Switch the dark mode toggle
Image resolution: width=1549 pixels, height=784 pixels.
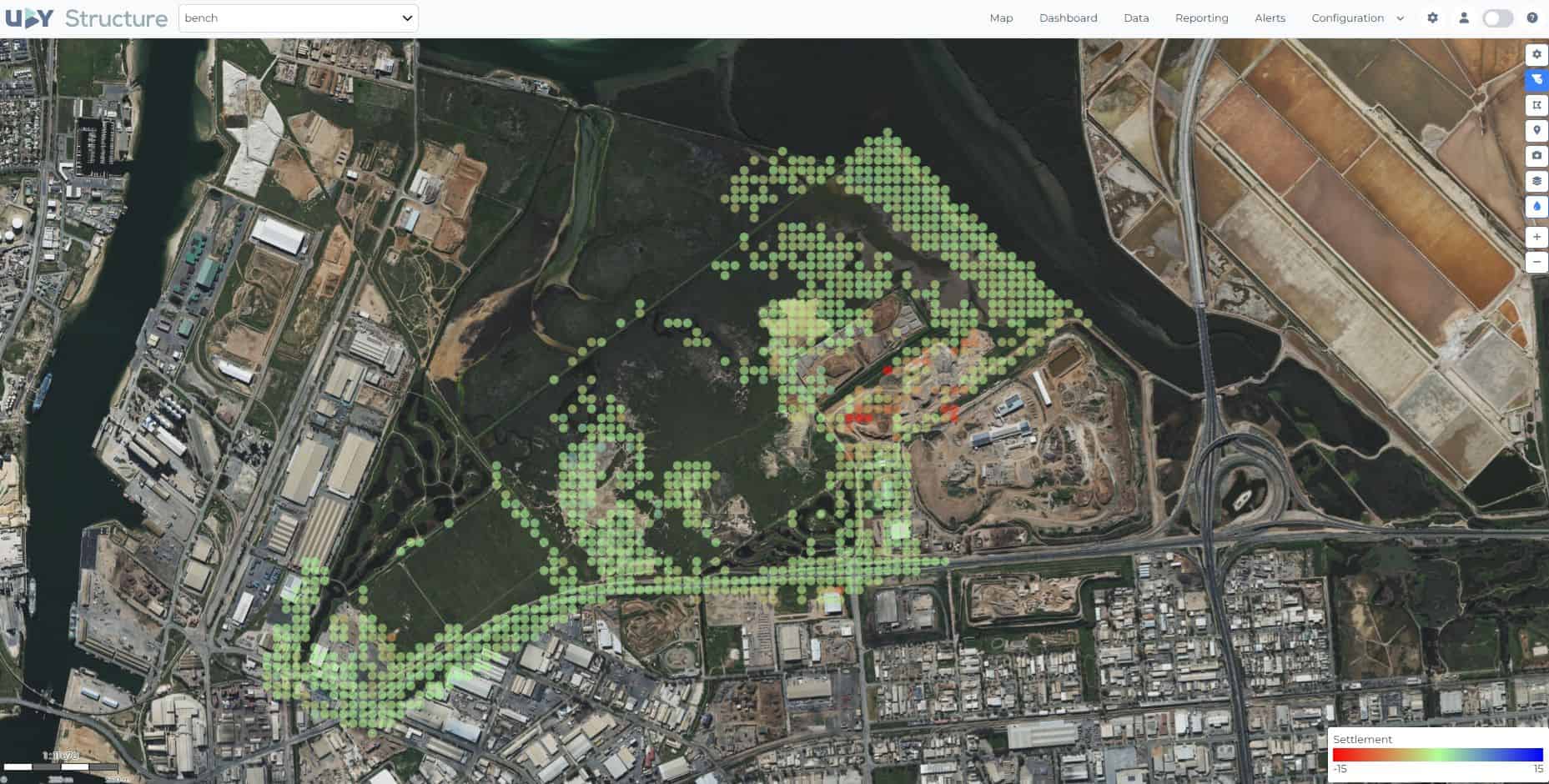[1497, 17]
